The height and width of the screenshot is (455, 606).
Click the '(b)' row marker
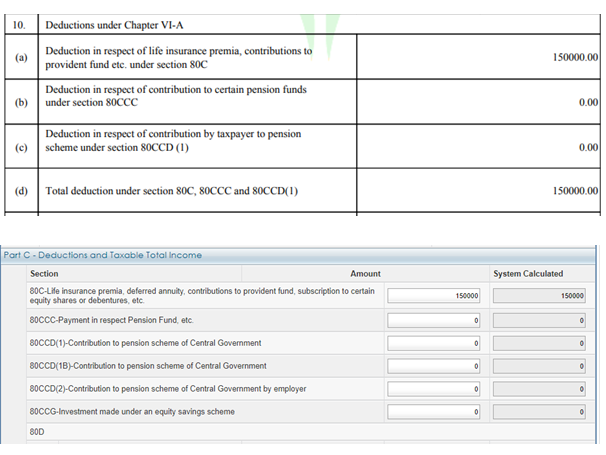click(21, 102)
